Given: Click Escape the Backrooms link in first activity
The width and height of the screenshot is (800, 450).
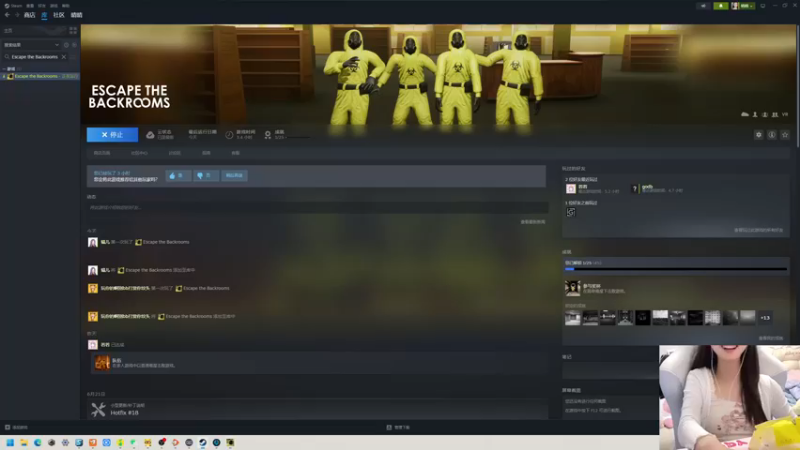Looking at the screenshot, I should (x=166, y=242).
